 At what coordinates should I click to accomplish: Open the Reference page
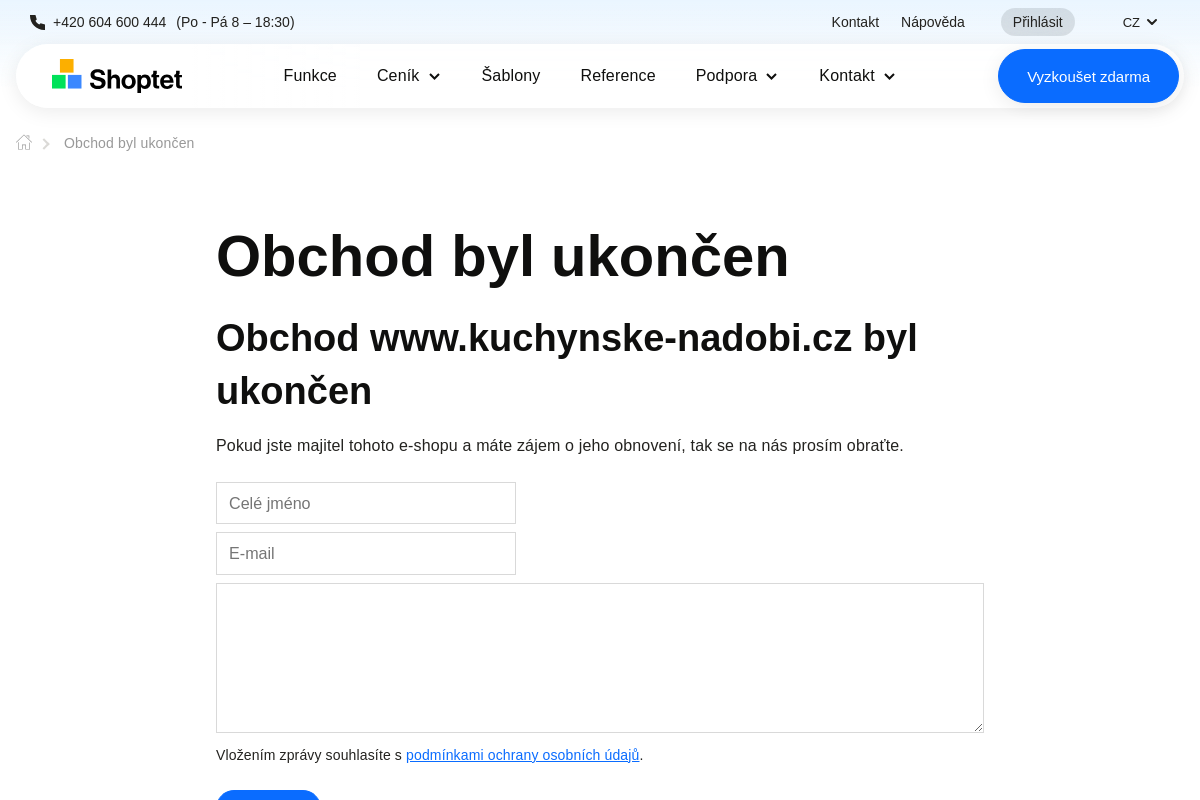point(618,75)
